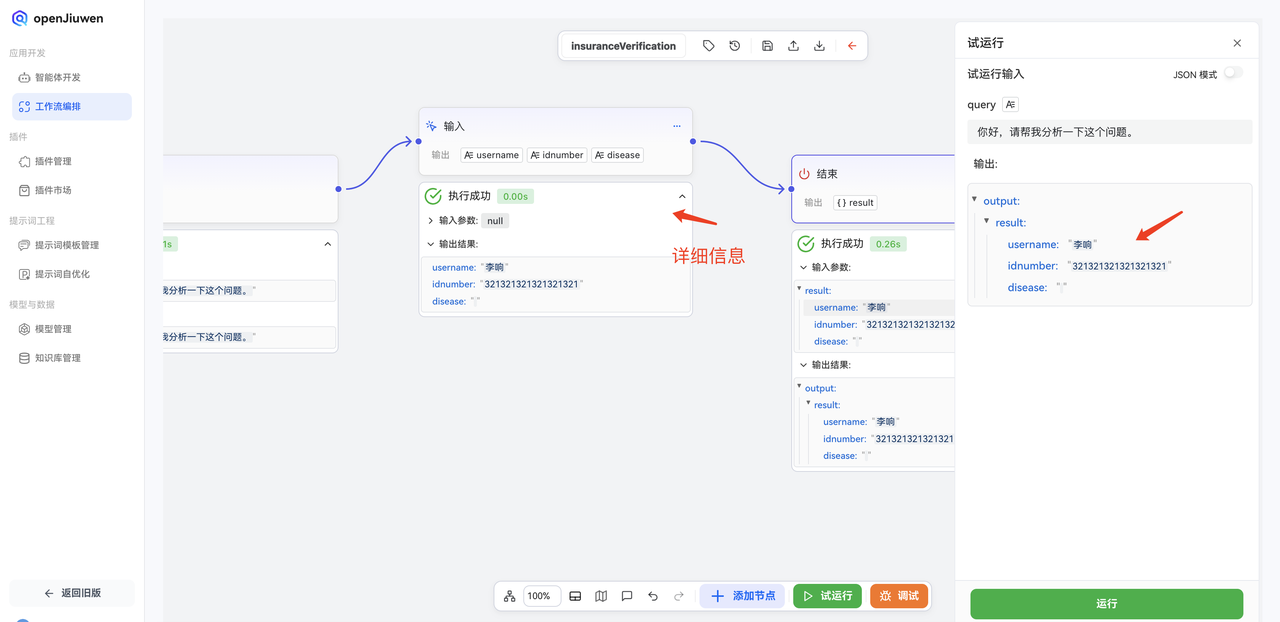Click username 李响 in 试运行 output
1280x622 pixels.
[x=1082, y=245]
